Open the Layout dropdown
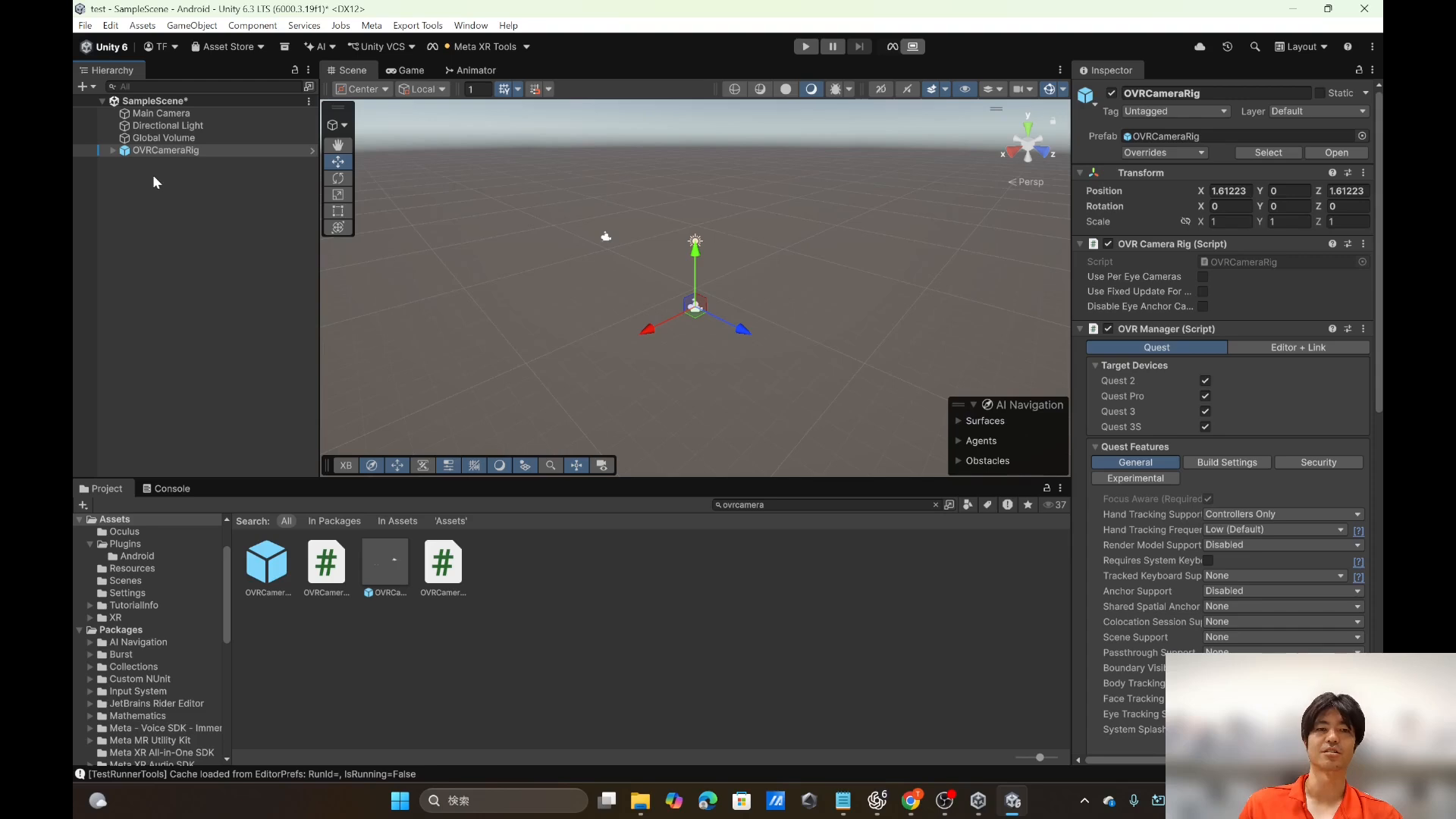This screenshot has height=819, width=1456. coord(1301,46)
